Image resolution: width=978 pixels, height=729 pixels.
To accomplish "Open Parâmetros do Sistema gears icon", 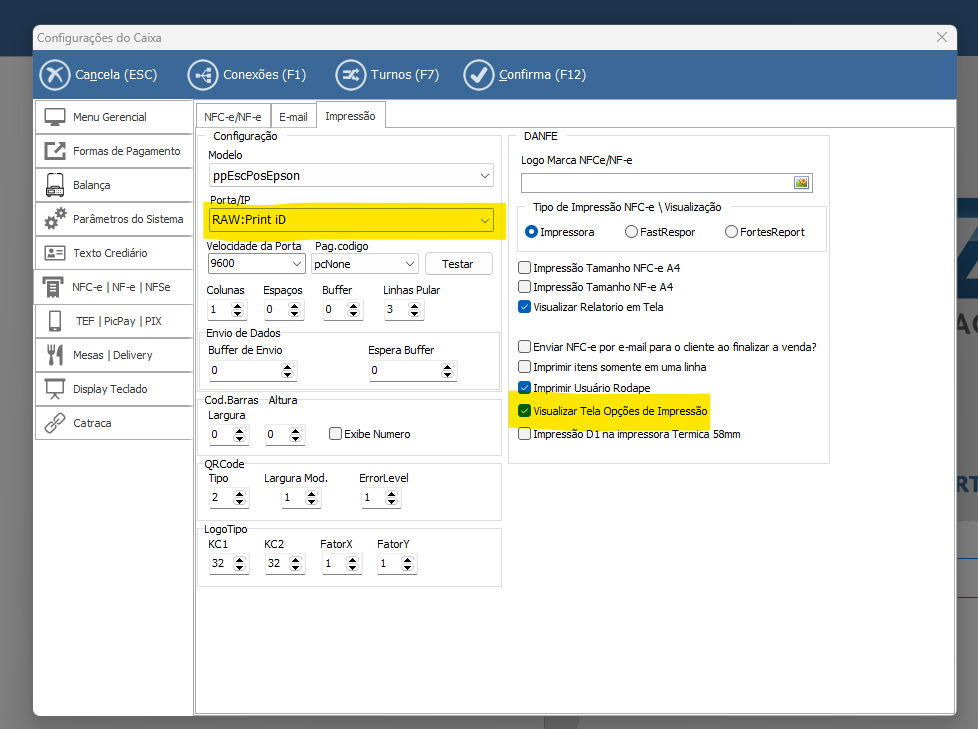I will (x=55, y=219).
